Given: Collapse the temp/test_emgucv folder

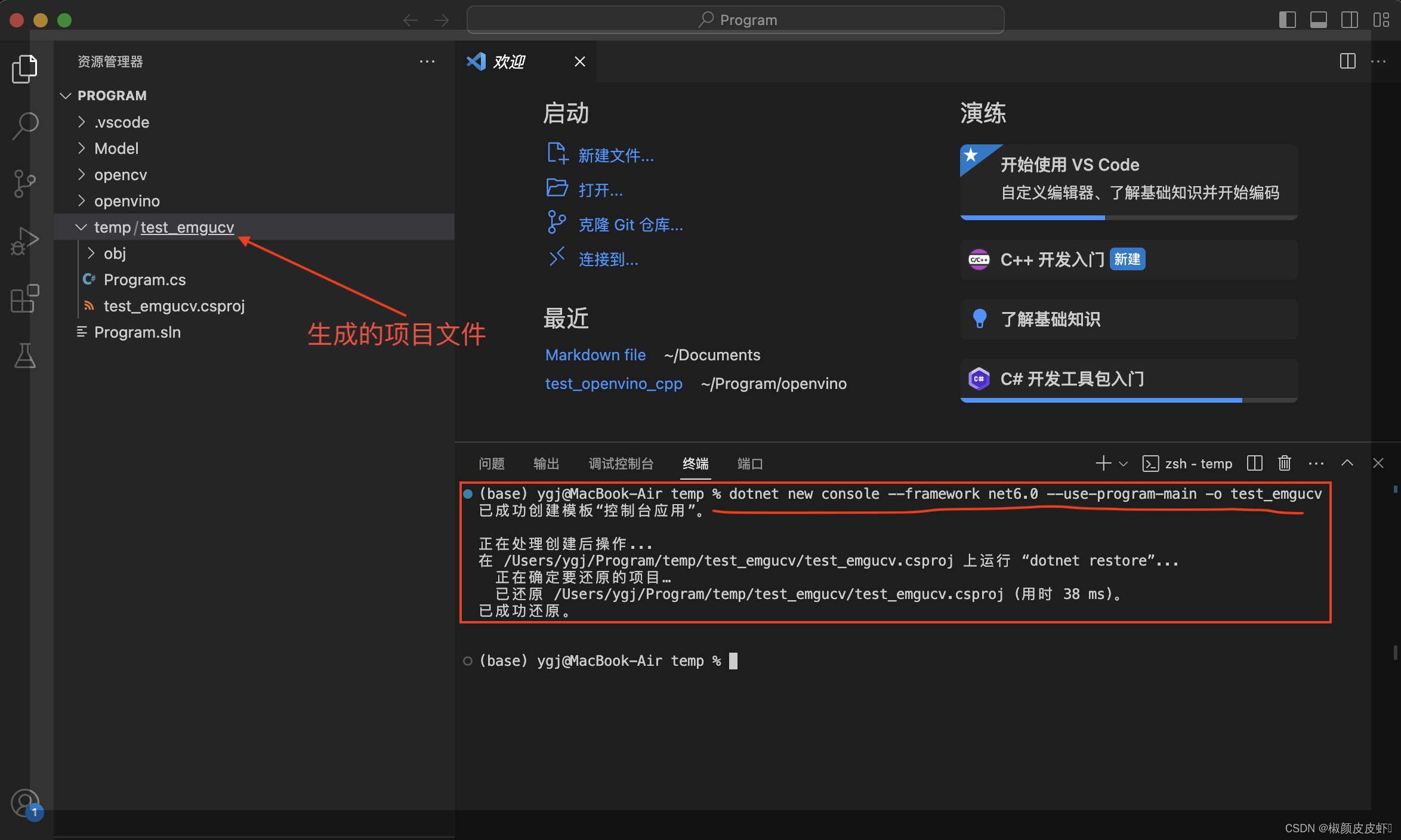Looking at the screenshot, I should [81, 227].
